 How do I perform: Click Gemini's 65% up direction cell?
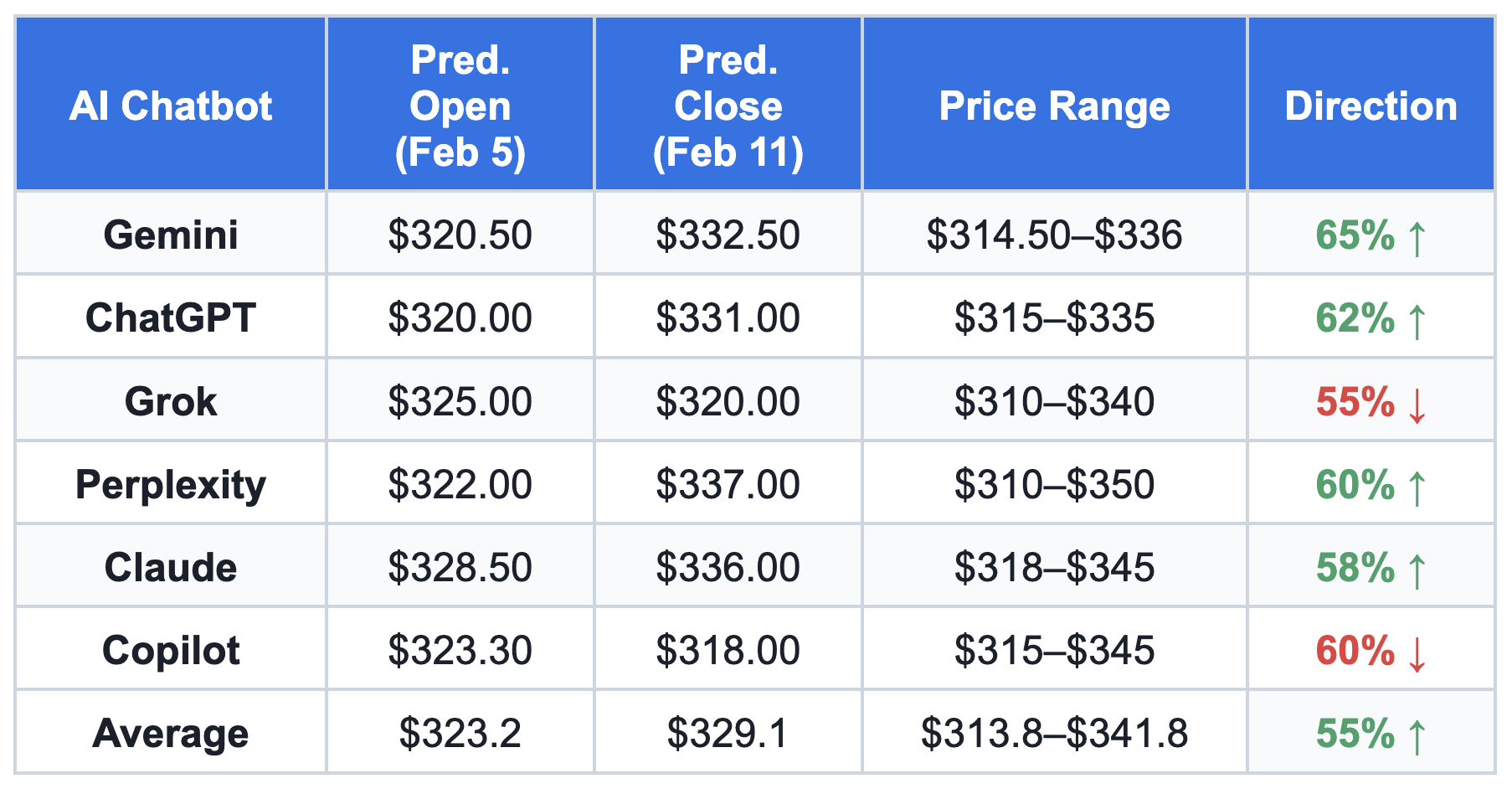pos(1371,235)
